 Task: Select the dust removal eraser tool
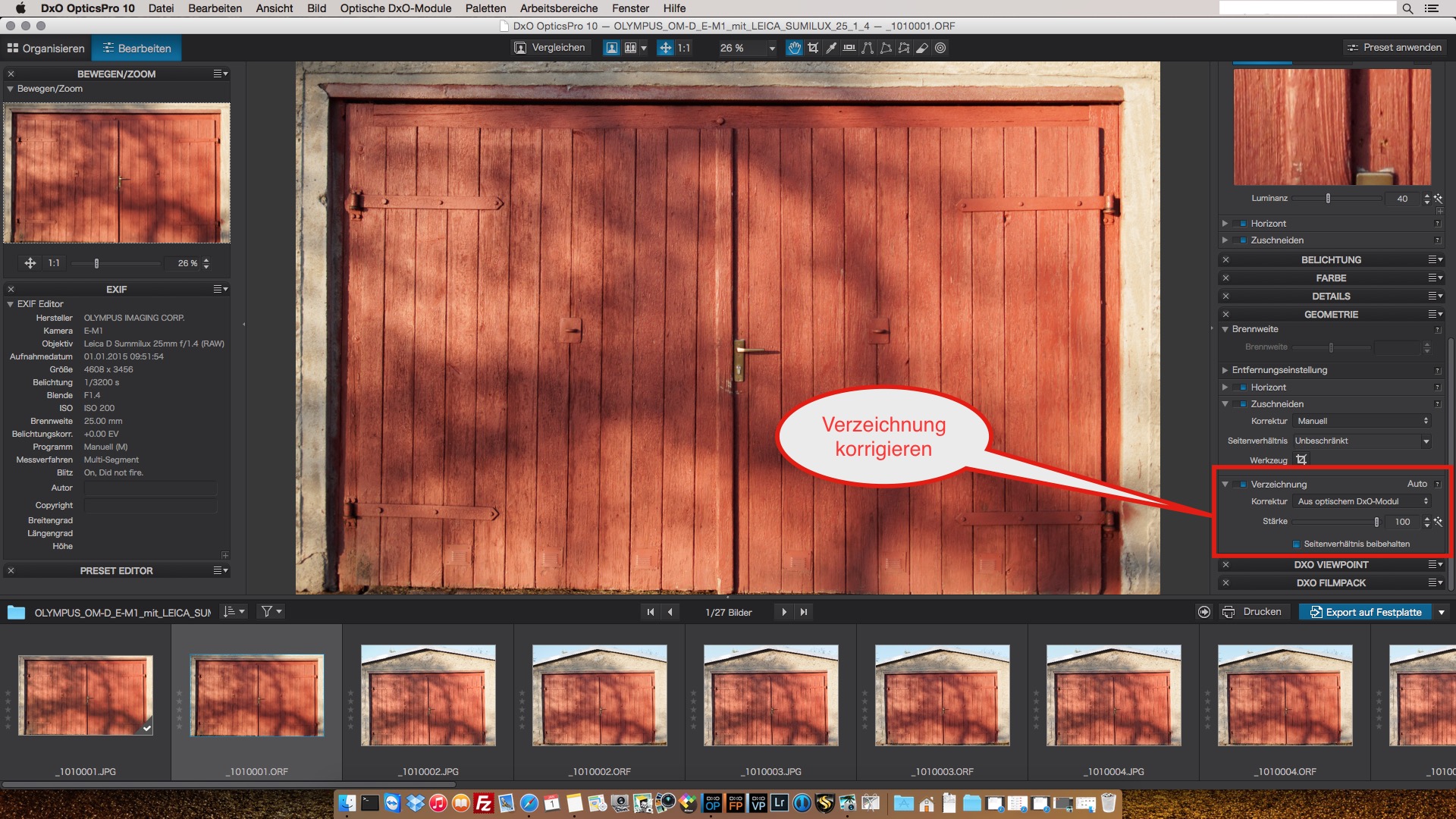tap(922, 48)
